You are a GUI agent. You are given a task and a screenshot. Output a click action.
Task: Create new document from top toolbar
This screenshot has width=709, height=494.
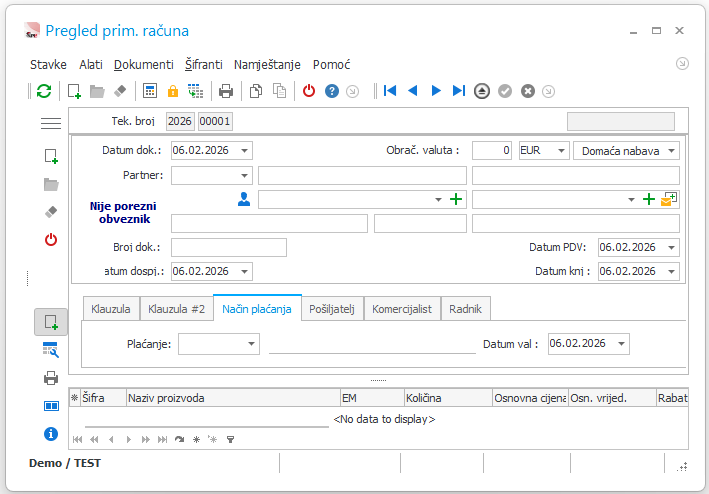click(x=74, y=91)
